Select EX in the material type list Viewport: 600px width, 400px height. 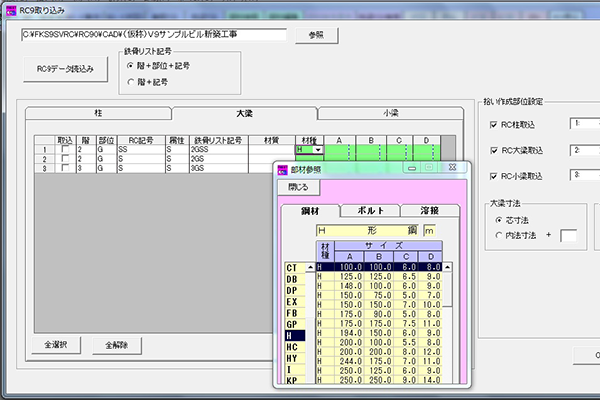point(295,302)
